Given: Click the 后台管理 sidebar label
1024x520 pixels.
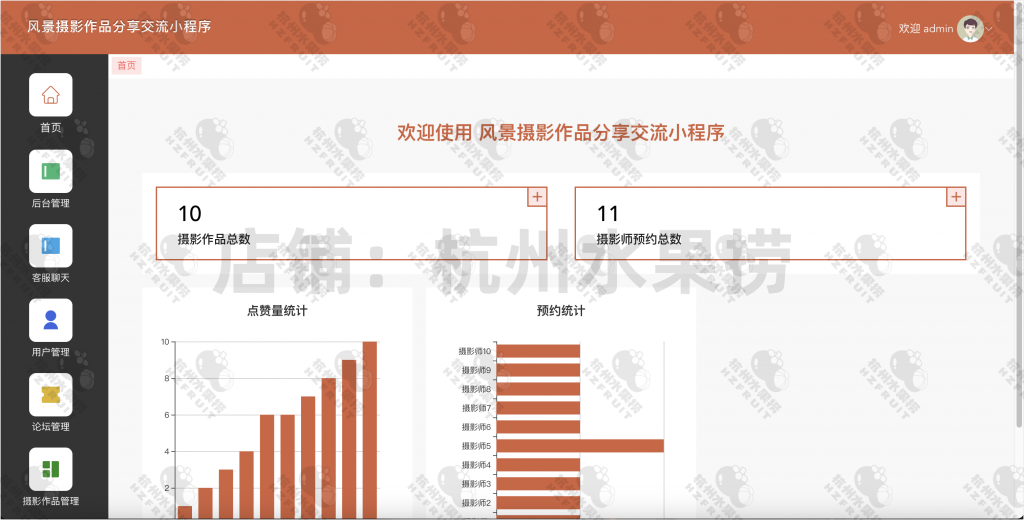Looking at the screenshot, I should point(50,203).
